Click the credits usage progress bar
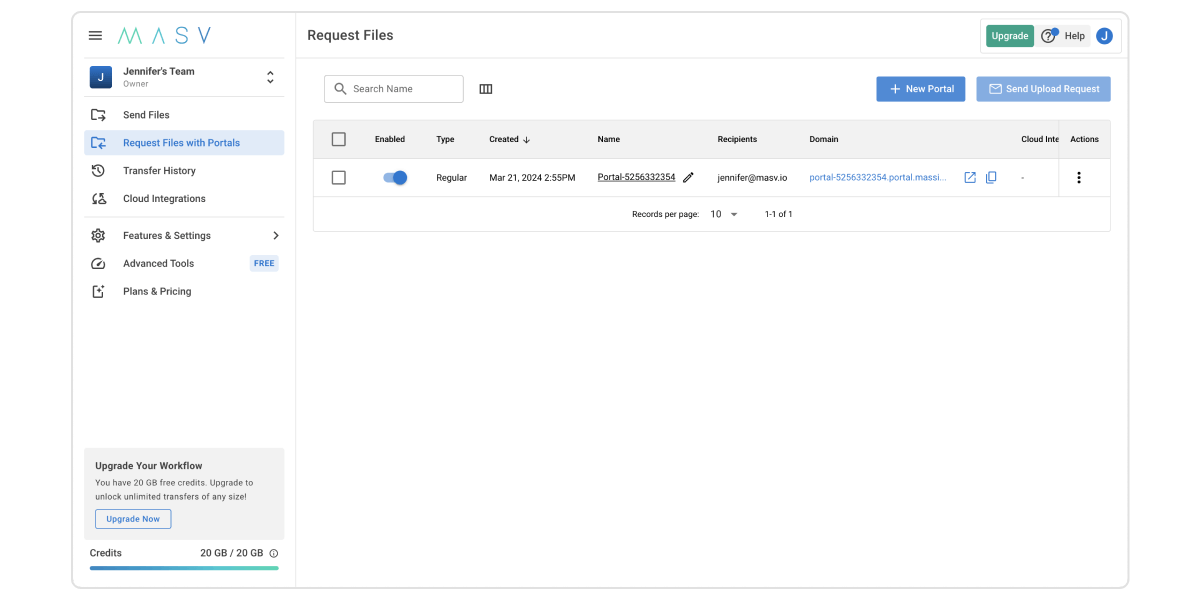 [x=184, y=568]
